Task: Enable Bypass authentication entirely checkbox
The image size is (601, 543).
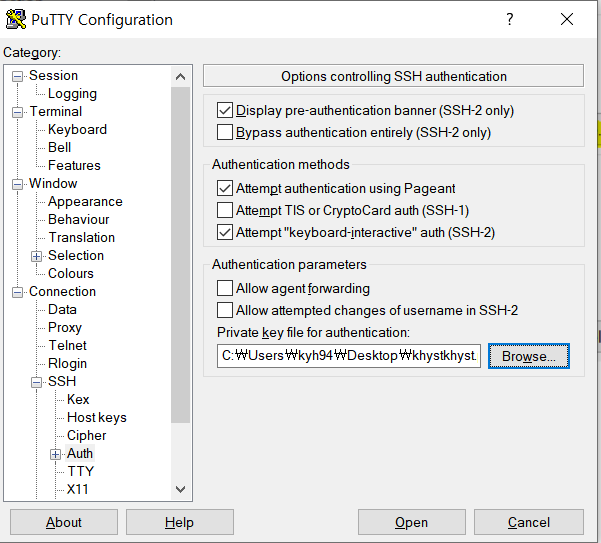Action: (x=225, y=132)
